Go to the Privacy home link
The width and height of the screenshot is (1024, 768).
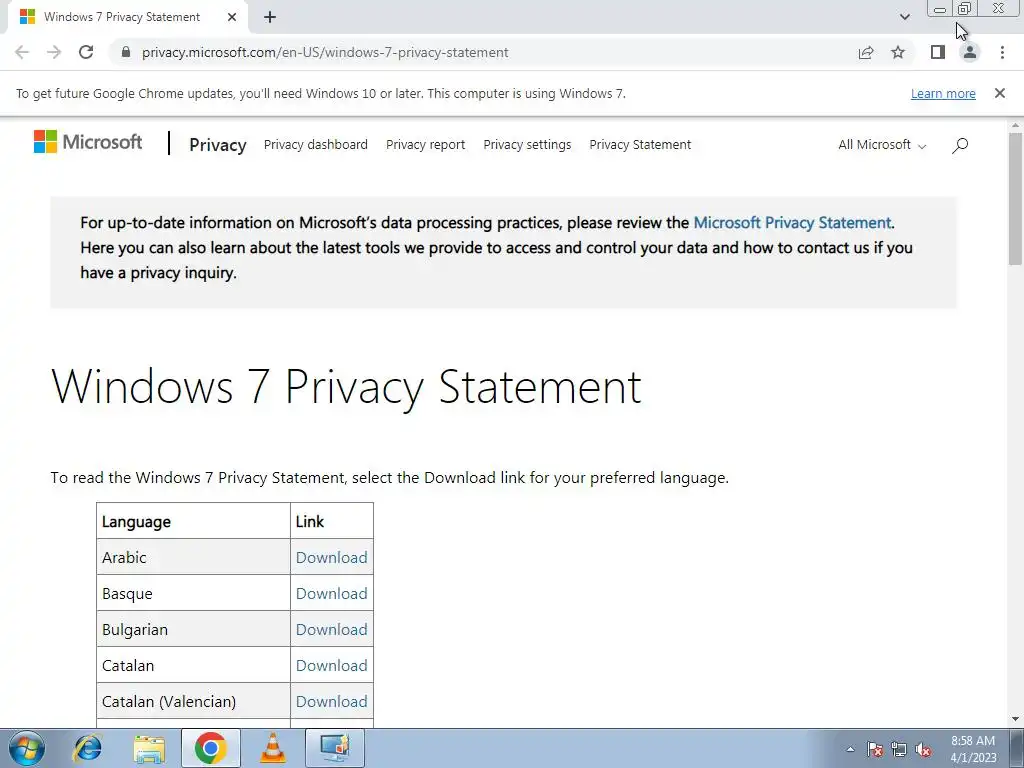pyautogui.click(x=217, y=145)
